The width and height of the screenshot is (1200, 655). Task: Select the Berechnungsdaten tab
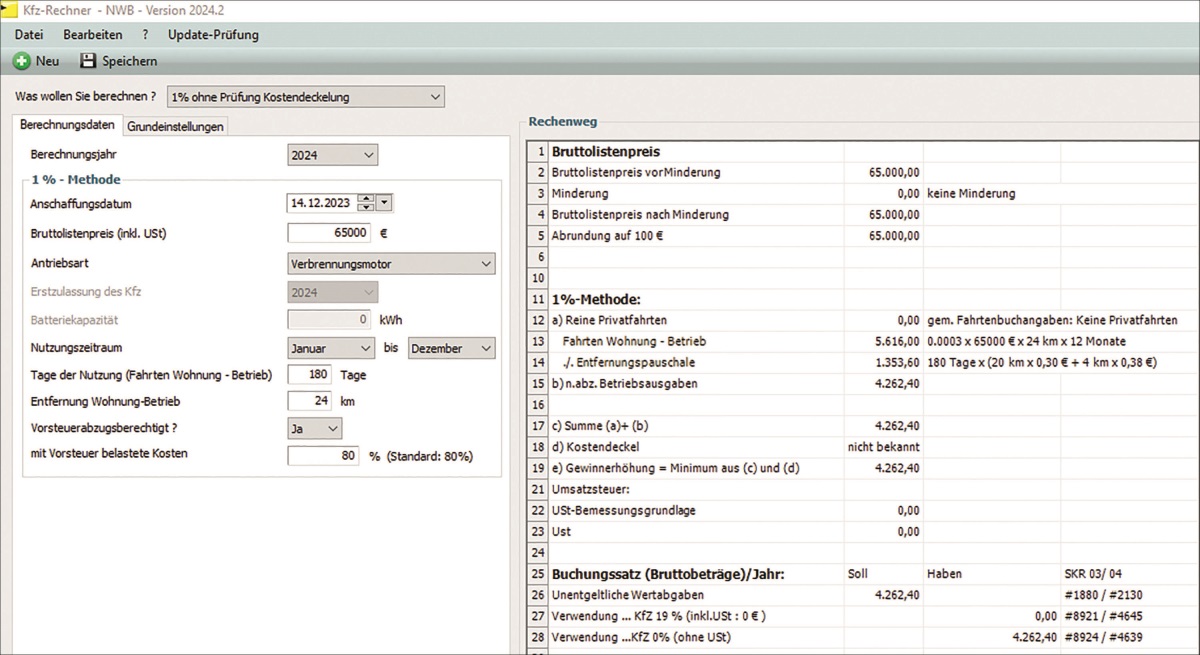[67, 126]
